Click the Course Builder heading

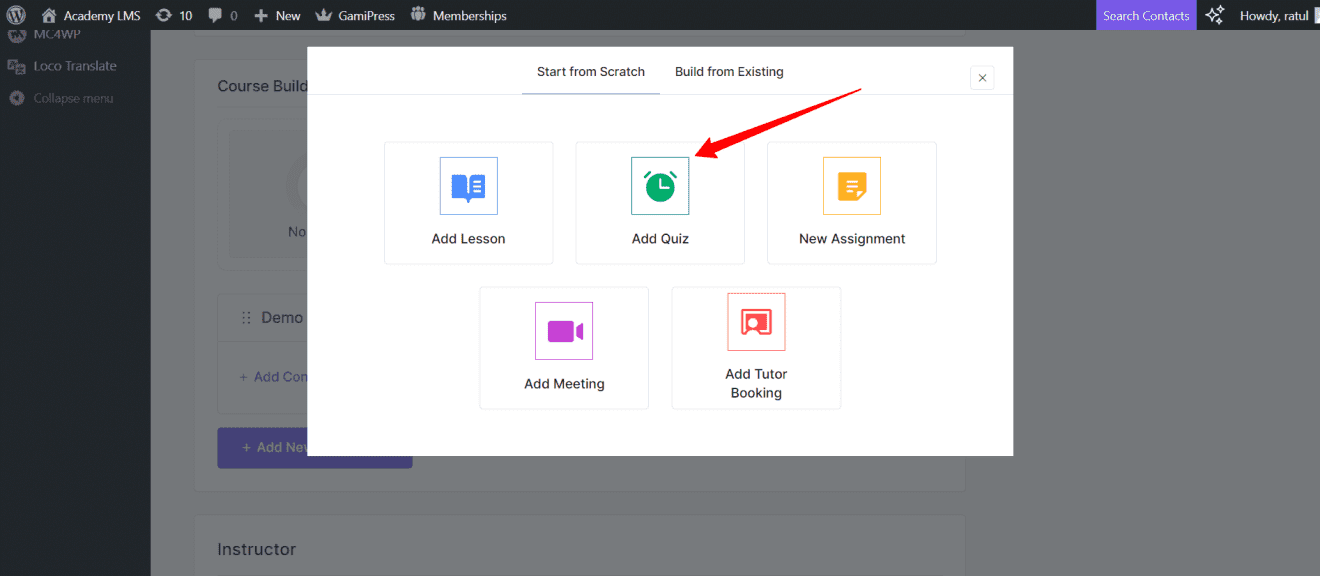pyautogui.click(x=263, y=86)
